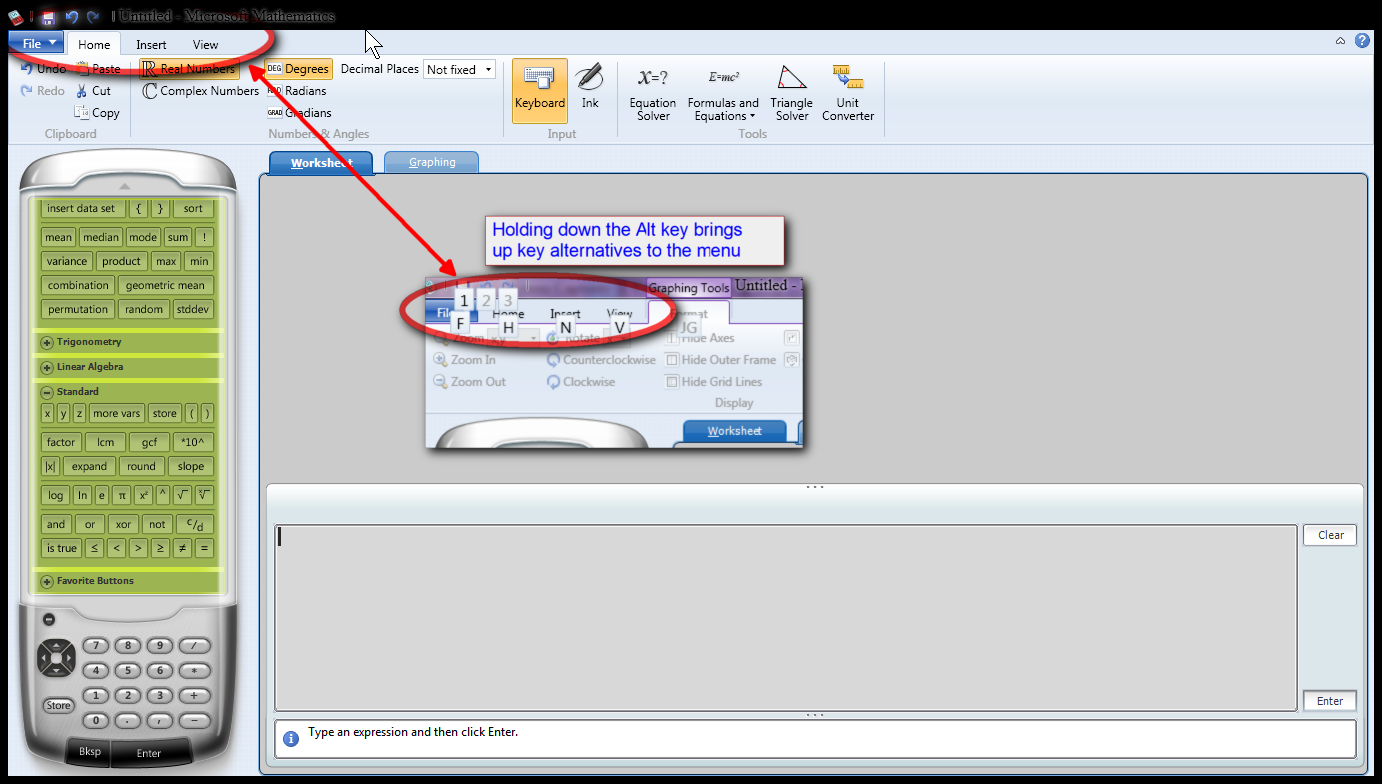This screenshot has width=1382, height=784.
Task: Select the Worksheet tab
Action: 321,163
